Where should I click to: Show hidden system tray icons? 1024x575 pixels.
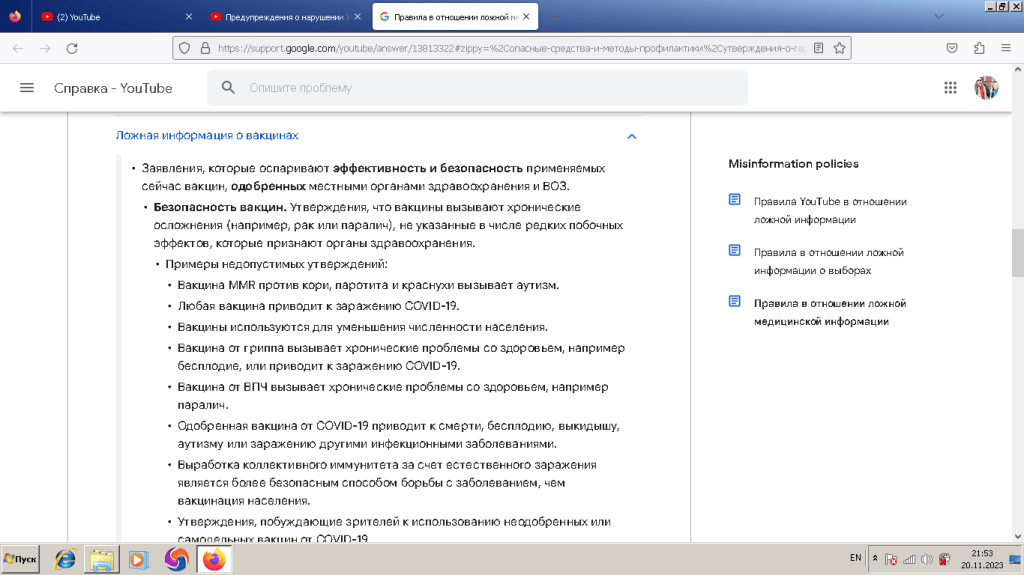(875, 558)
